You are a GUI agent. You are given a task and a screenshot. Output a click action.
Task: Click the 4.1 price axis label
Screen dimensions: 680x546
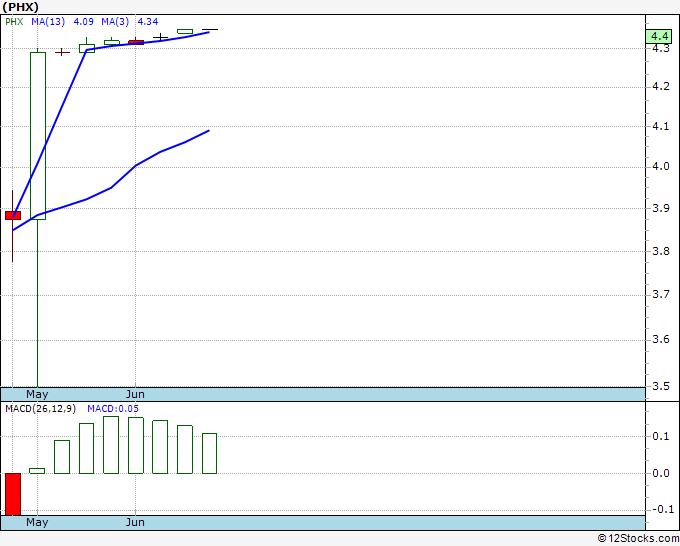pyautogui.click(x=661, y=127)
